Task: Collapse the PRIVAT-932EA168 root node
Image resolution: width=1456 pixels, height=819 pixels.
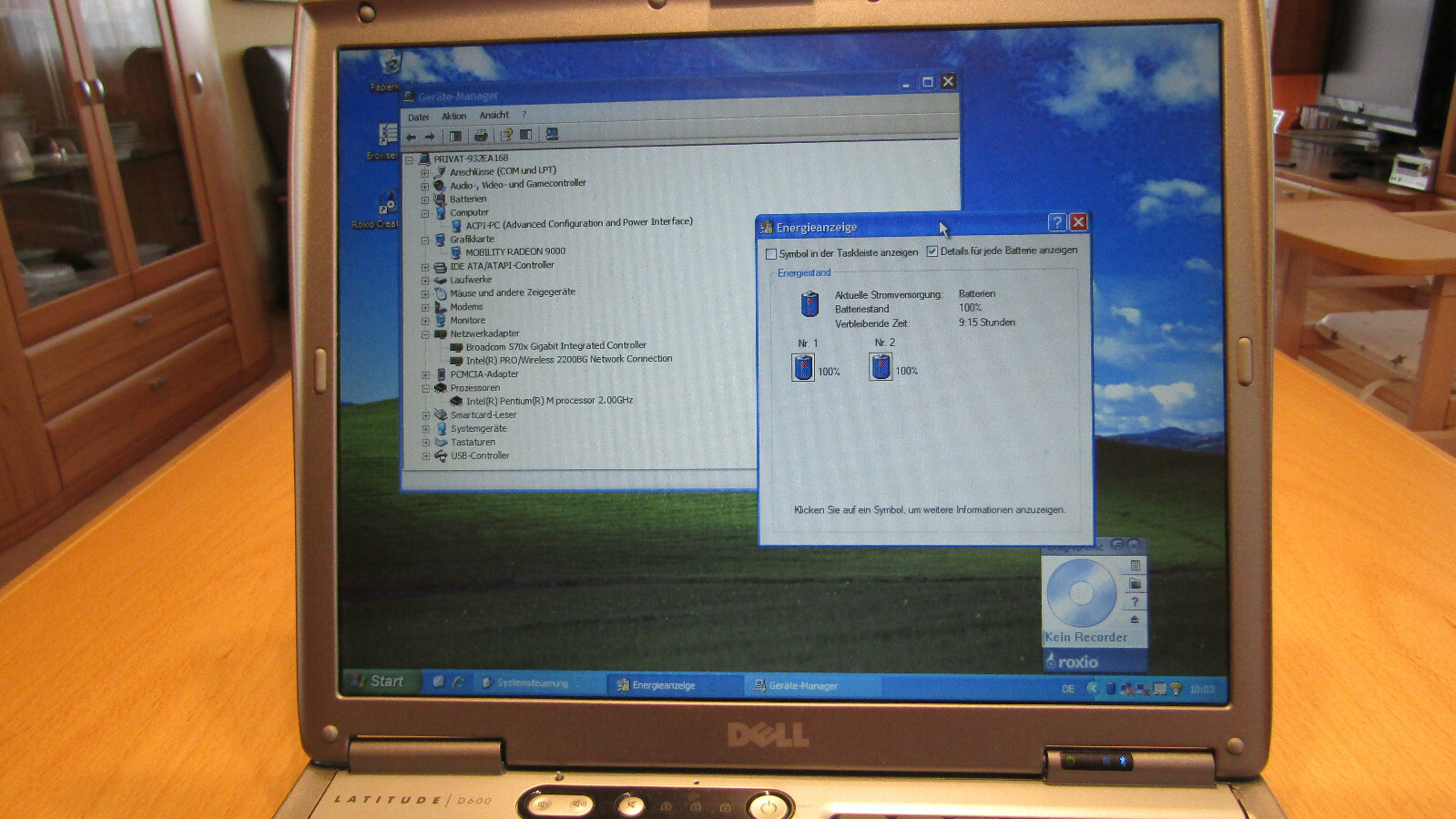Action: click(x=409, y=160)
